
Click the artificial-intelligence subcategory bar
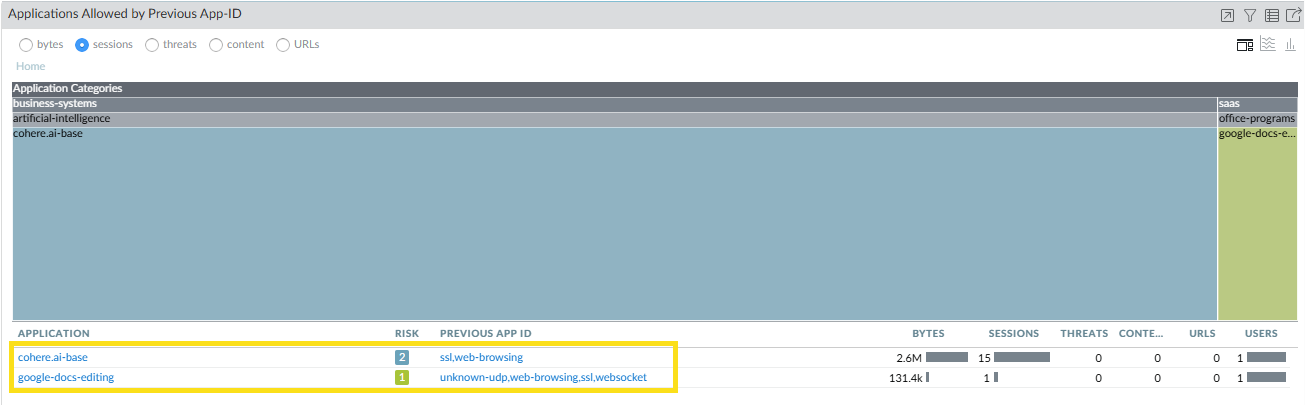pyautogui.click(x=614, y=119)
